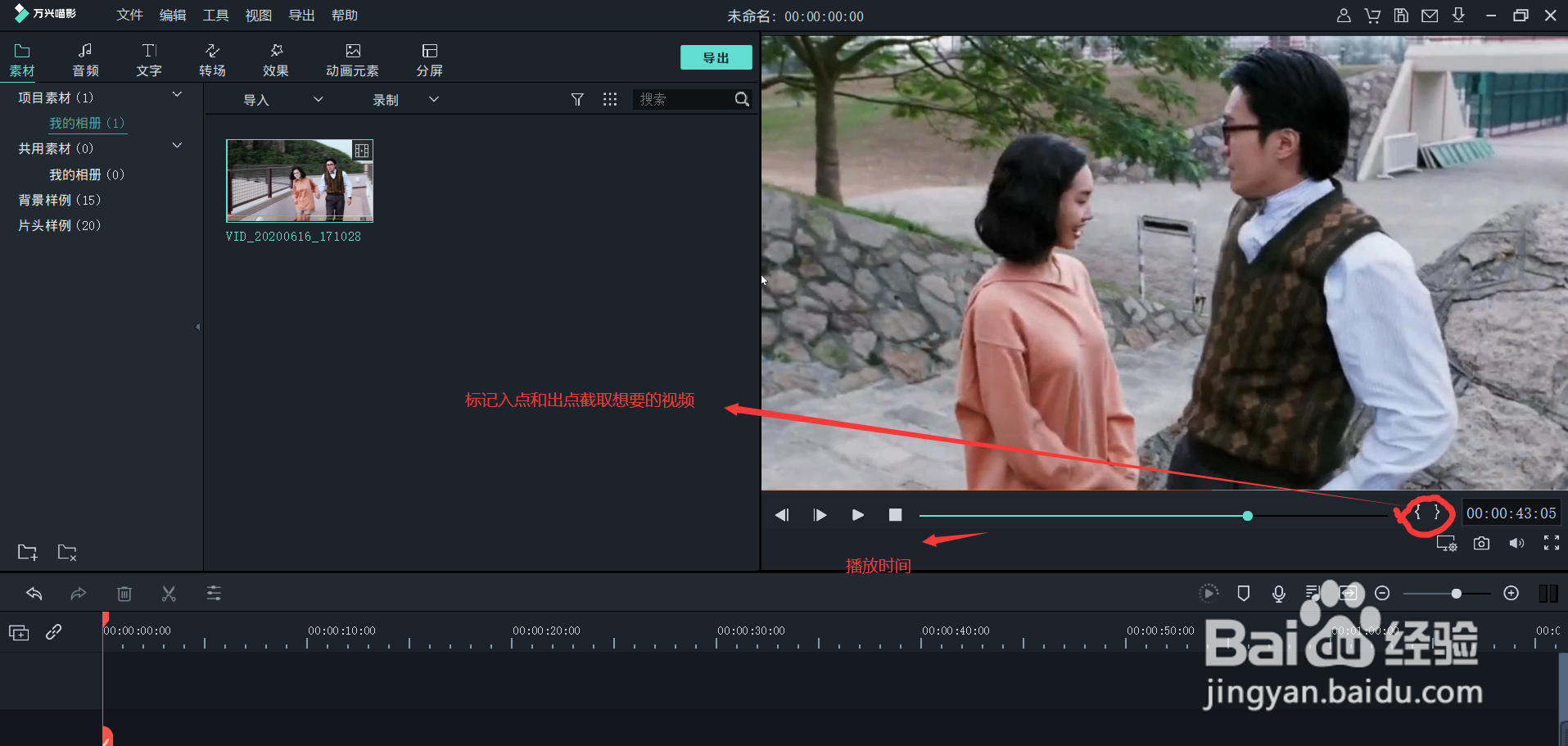Switch media grid view icon

click(x=610, y=99)
